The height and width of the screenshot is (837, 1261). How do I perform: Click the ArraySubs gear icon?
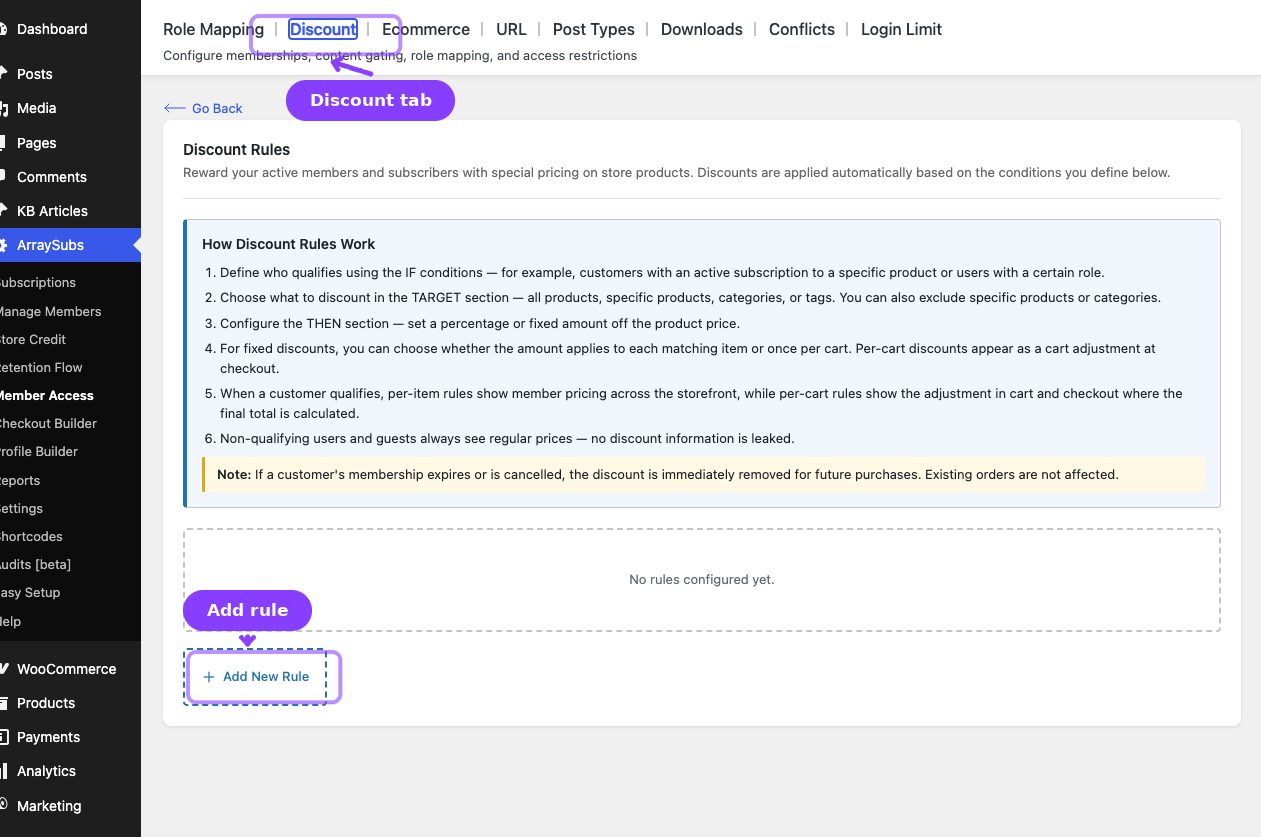pyautogui.click(x=4, y=245)
